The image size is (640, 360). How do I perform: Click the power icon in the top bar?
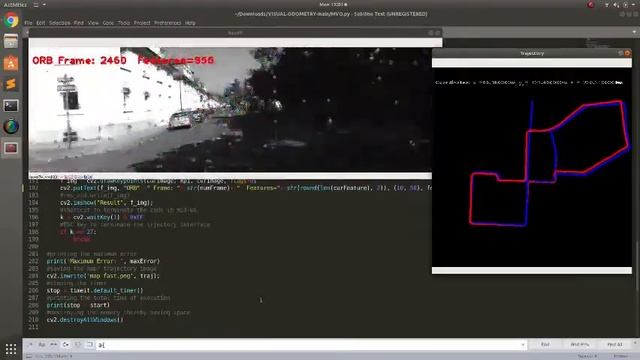click(x=626, y=4)
